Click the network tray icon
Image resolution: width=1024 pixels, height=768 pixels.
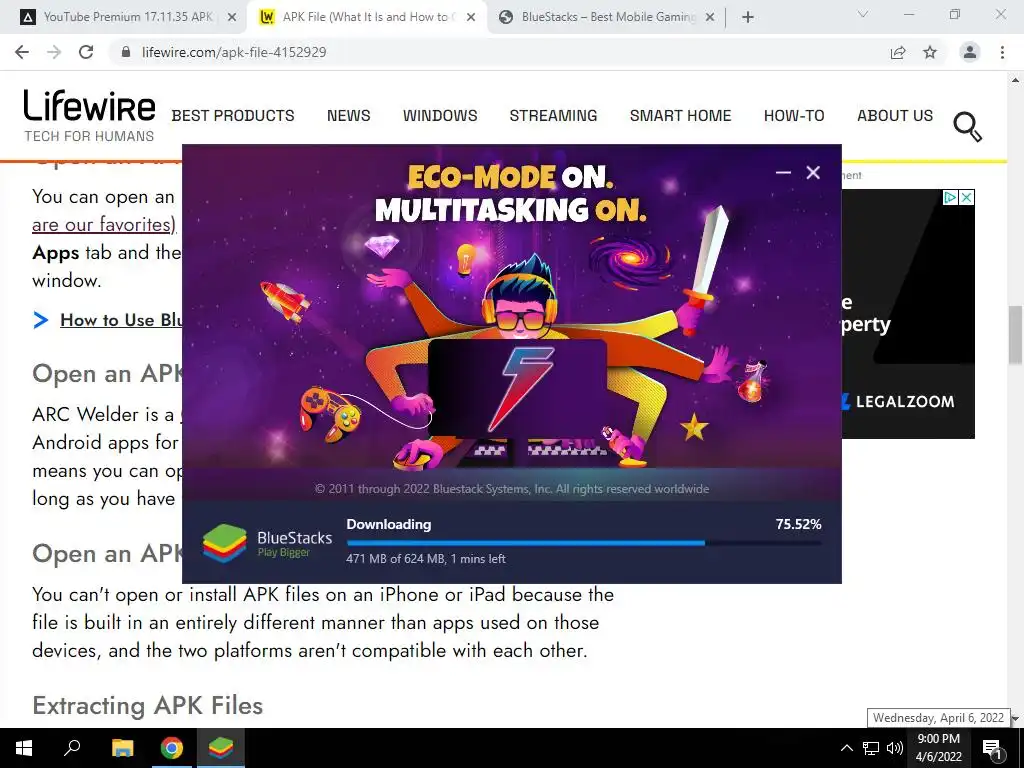click(x=871, y=748)
